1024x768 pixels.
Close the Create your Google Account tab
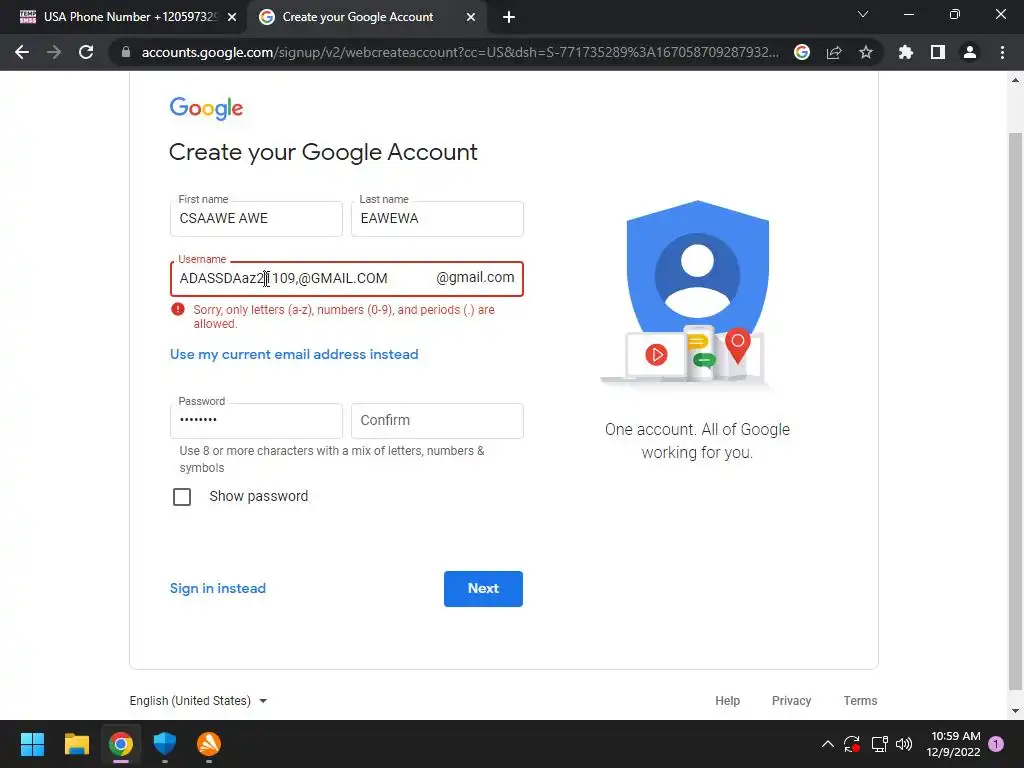coord(471,17)
